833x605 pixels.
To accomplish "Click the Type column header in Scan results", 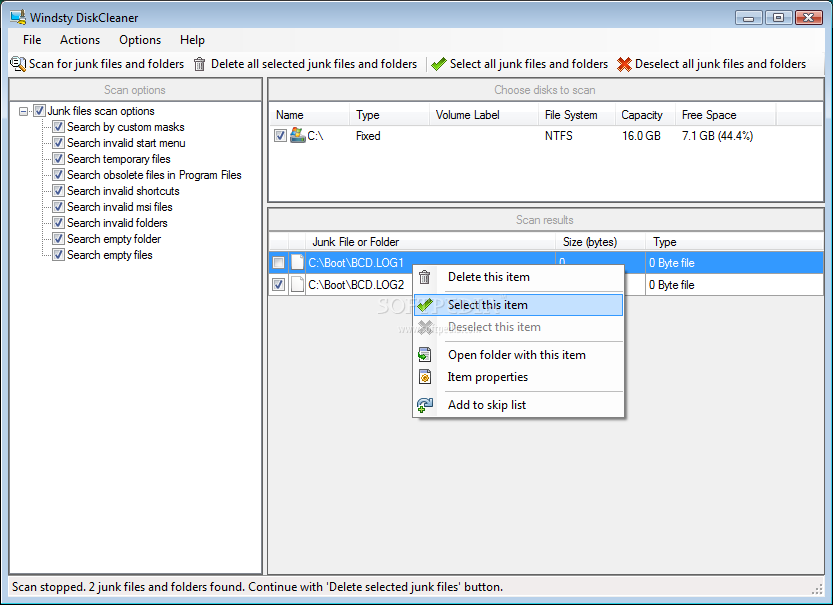I will (735, 242).
